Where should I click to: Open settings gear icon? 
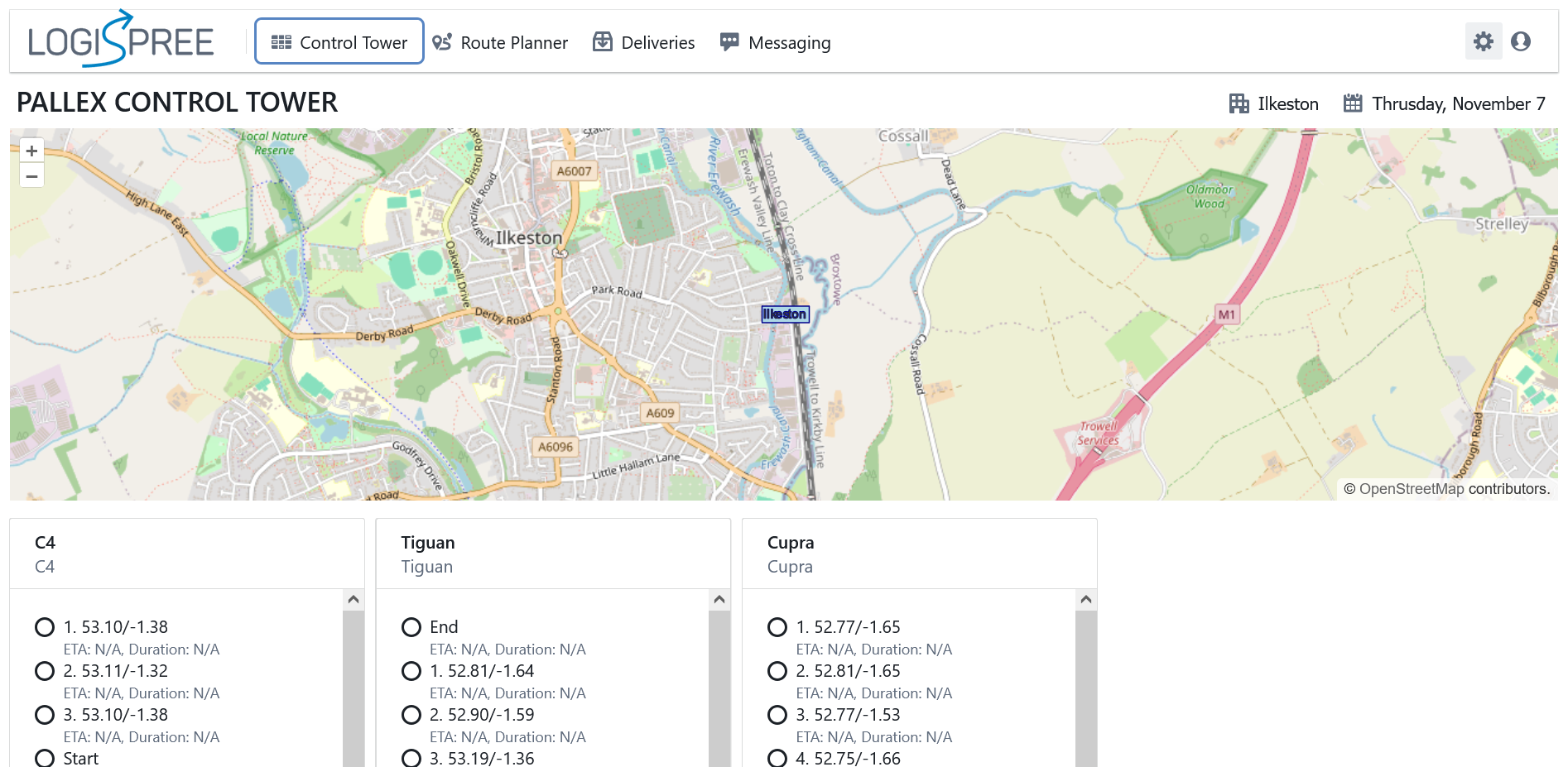[x=1483, y=41]
